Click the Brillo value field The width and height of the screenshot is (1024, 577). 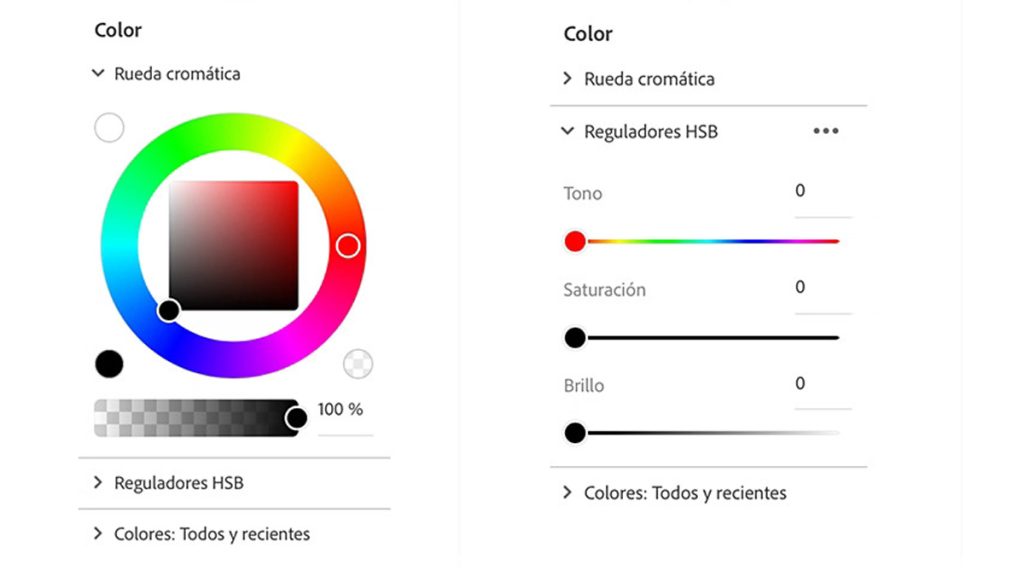tap(822, 385)
